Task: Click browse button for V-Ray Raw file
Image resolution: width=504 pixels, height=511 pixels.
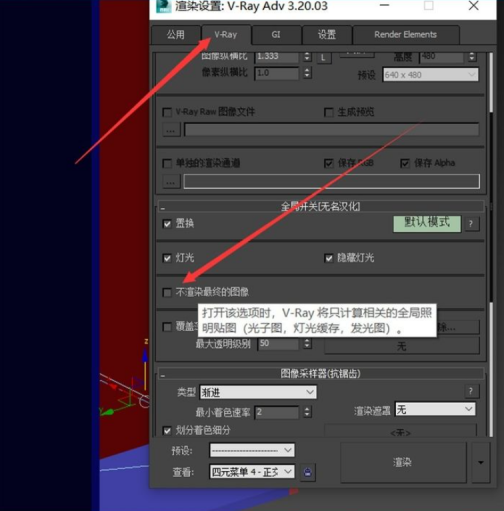Action: pos(171,130)
